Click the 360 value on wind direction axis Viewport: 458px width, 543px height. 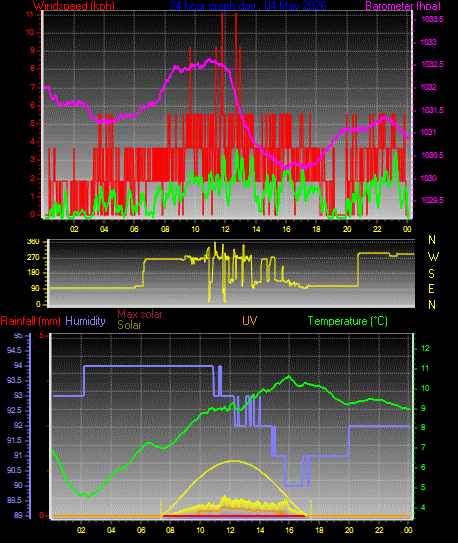click(x=33, y=242)
